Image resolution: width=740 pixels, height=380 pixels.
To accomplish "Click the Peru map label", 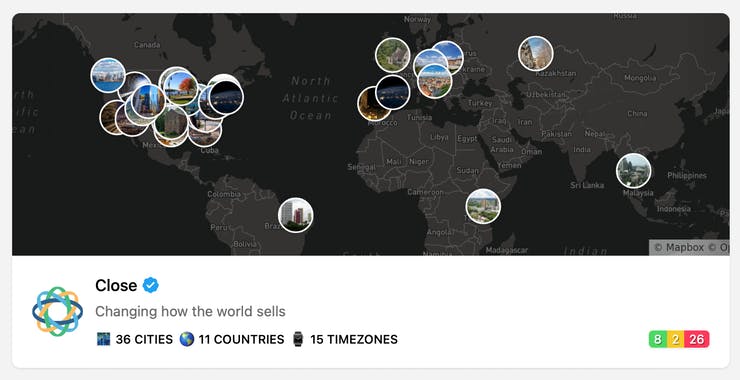I will [219, 227].
